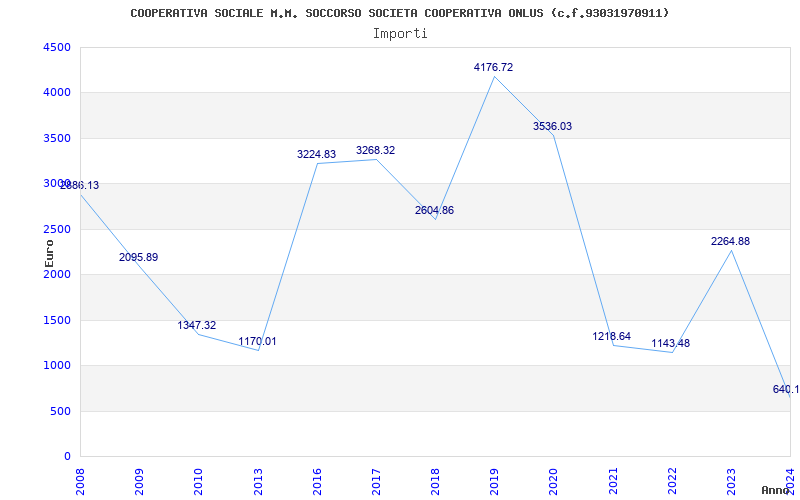This screenshot has height=500, width=800.
Task: Click the y-axis value 2000
Action: point(57,275)
